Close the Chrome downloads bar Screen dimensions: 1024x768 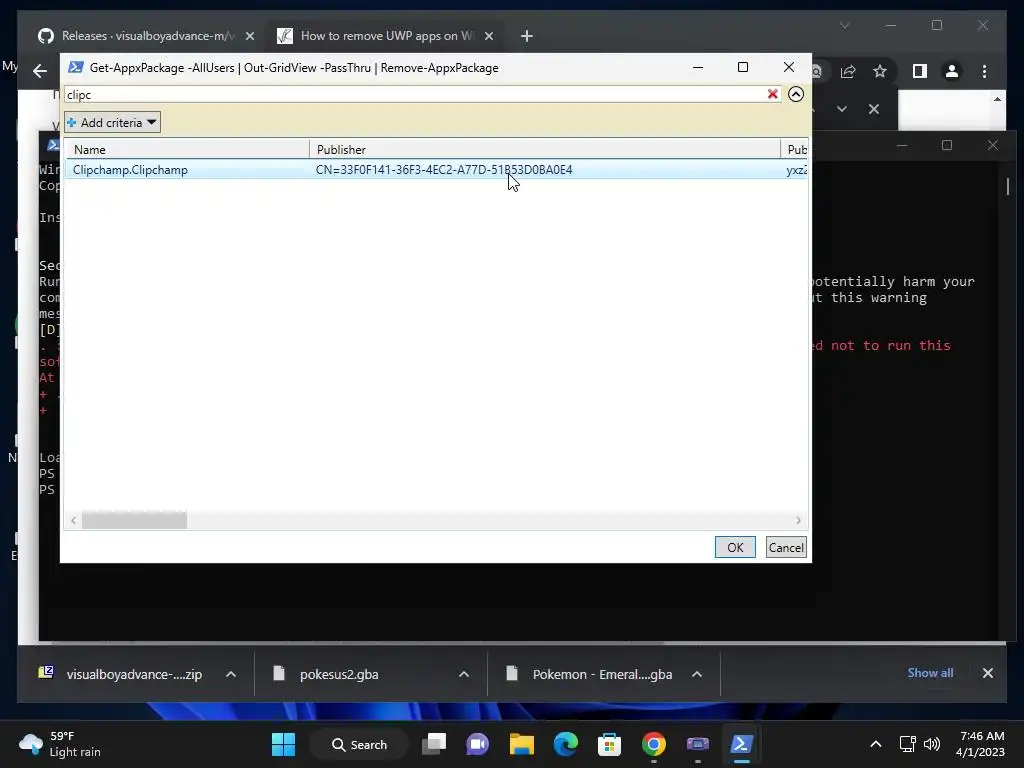(x=987, y=673)
